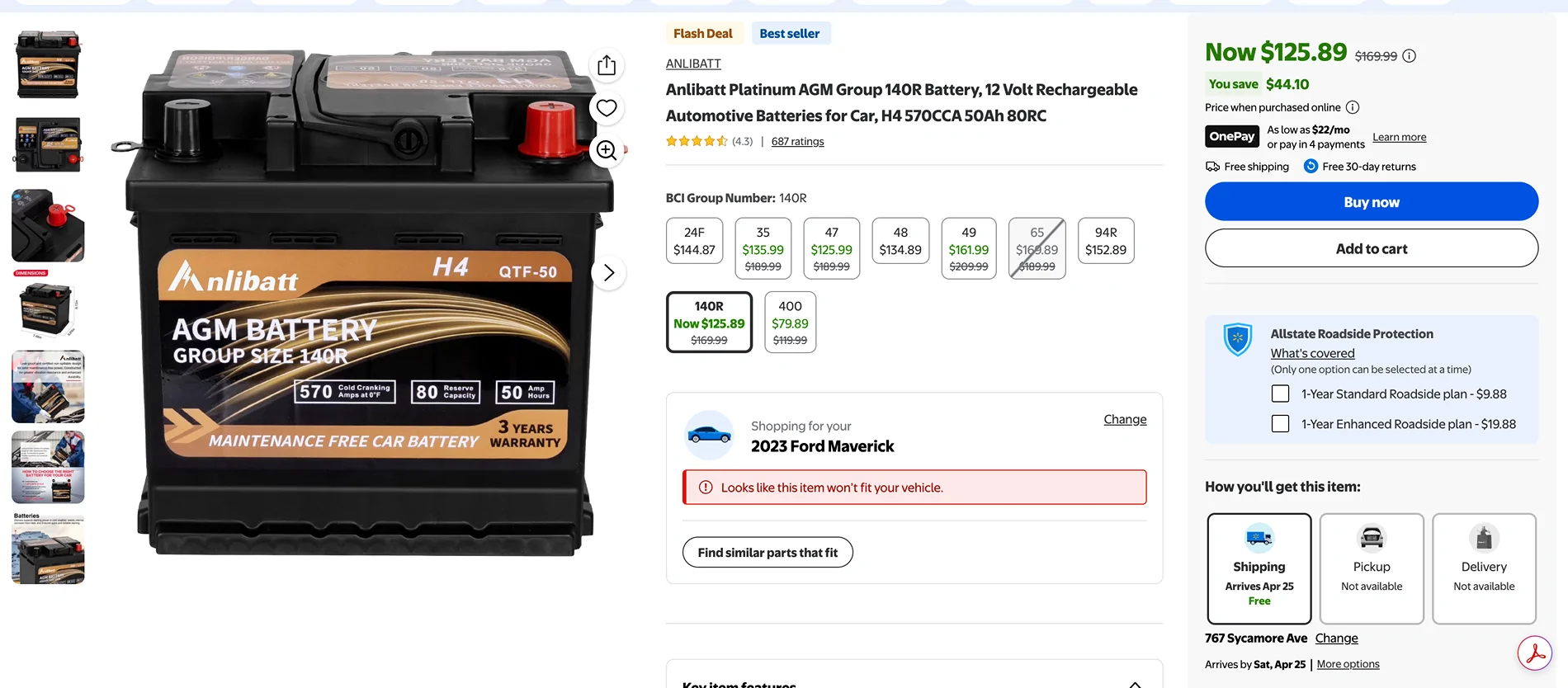Select the second battery thumbnail
Image resolution: width=1568 pixels, height=688 pixels.
(x=48, y=144)
